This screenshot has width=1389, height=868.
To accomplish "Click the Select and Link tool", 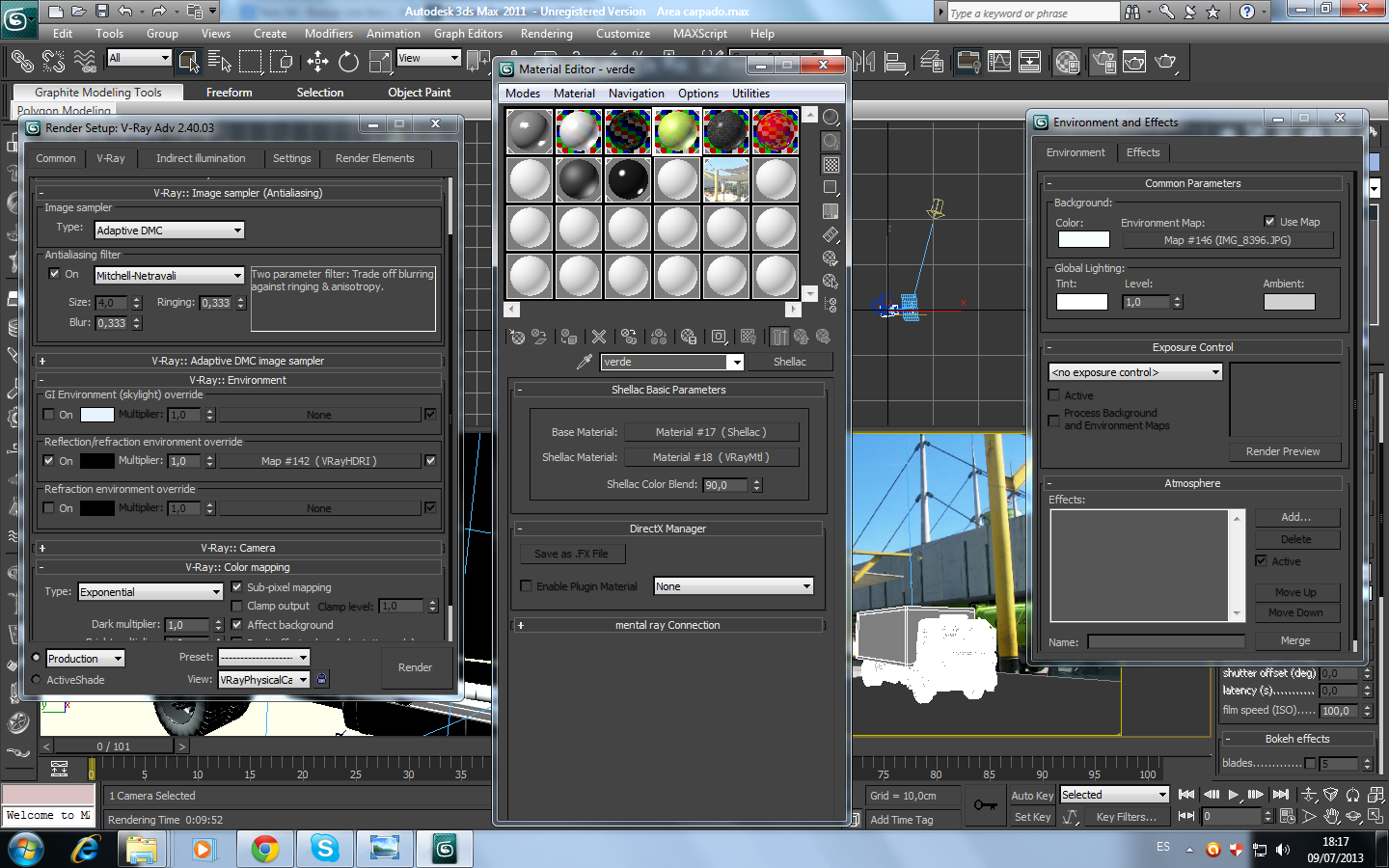I will coord(22,62).
